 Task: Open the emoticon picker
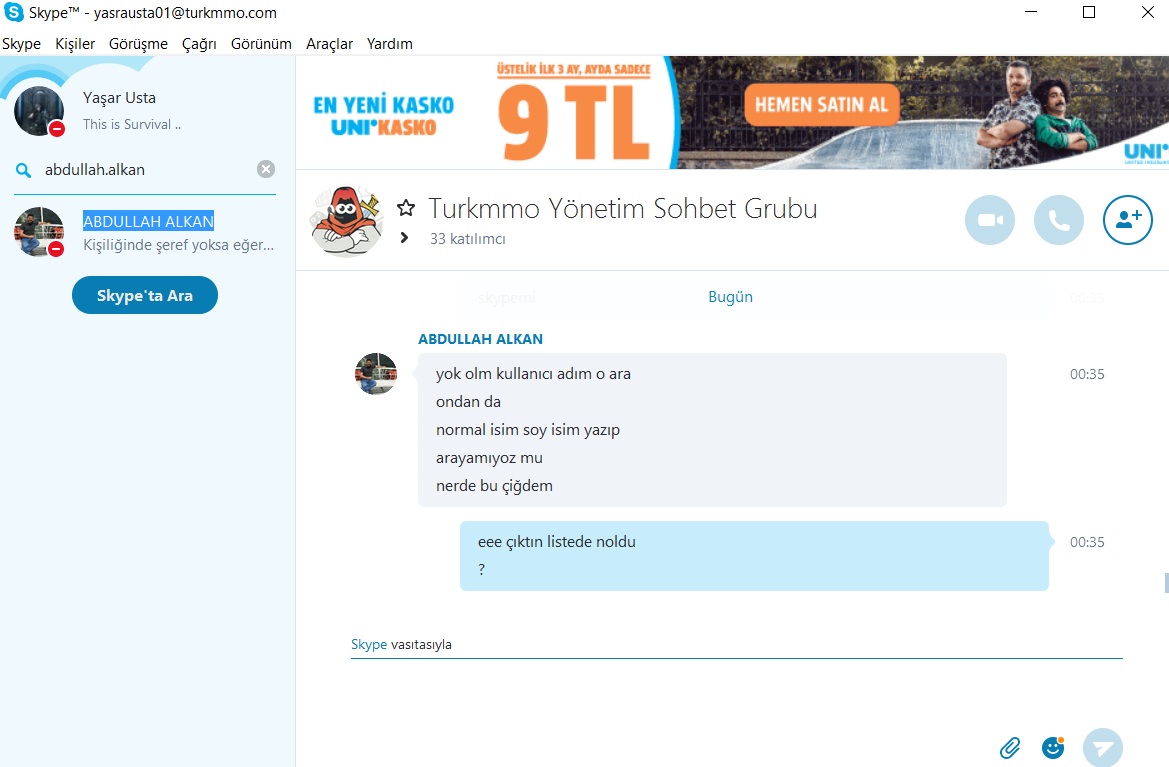[x=1053, y=747]
